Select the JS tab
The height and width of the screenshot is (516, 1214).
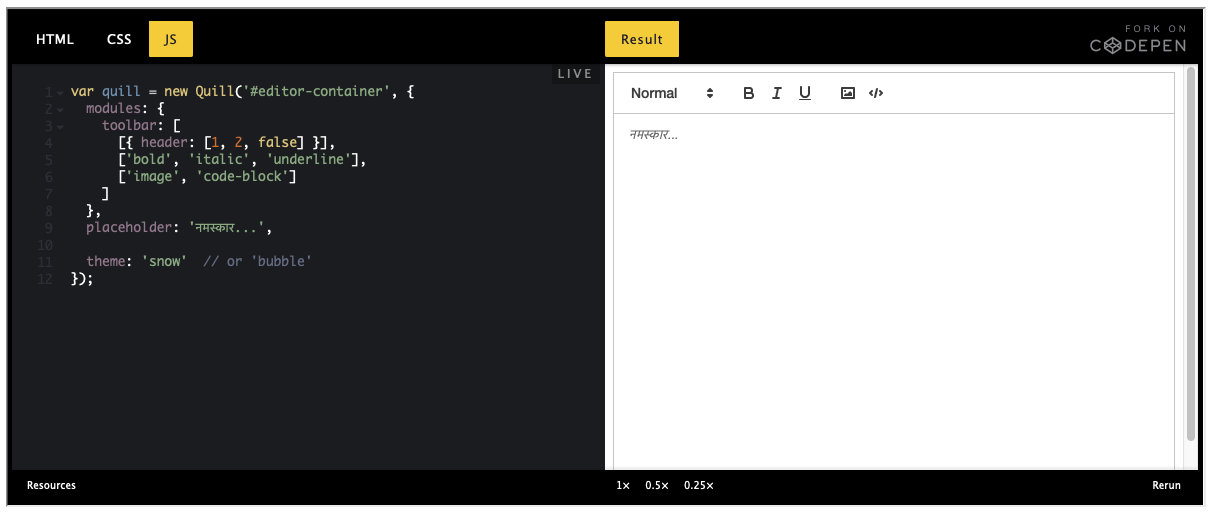click(171, 39)
